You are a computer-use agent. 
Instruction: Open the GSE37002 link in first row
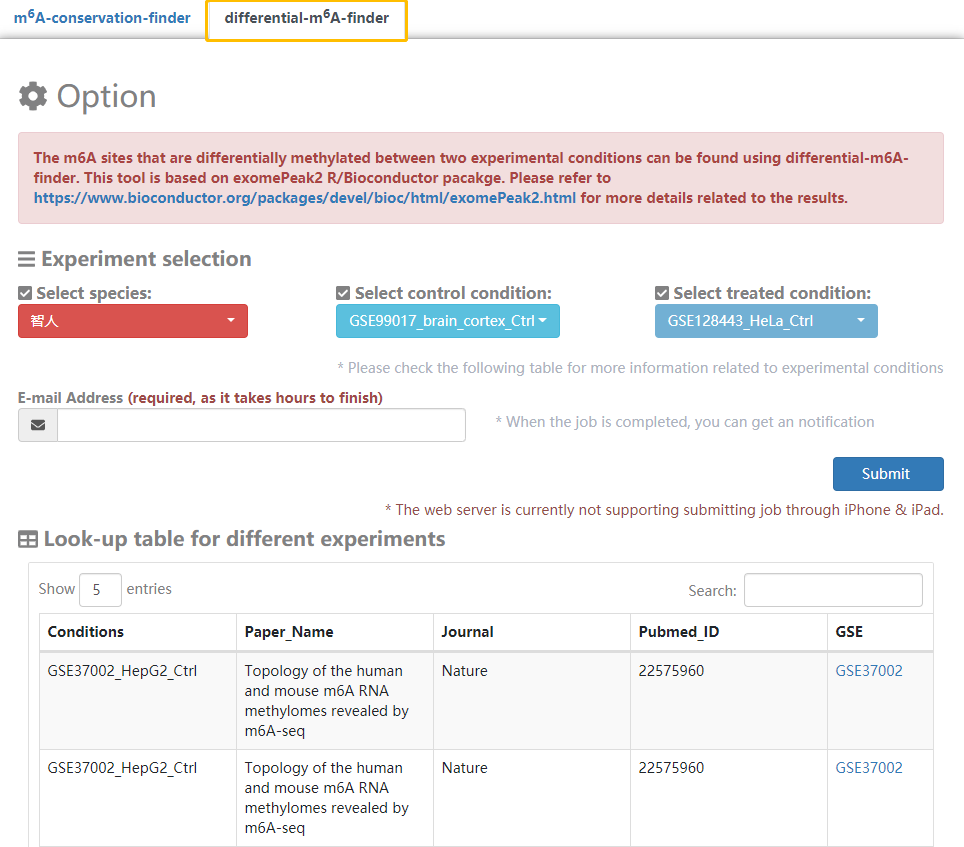tap(868, 671)
